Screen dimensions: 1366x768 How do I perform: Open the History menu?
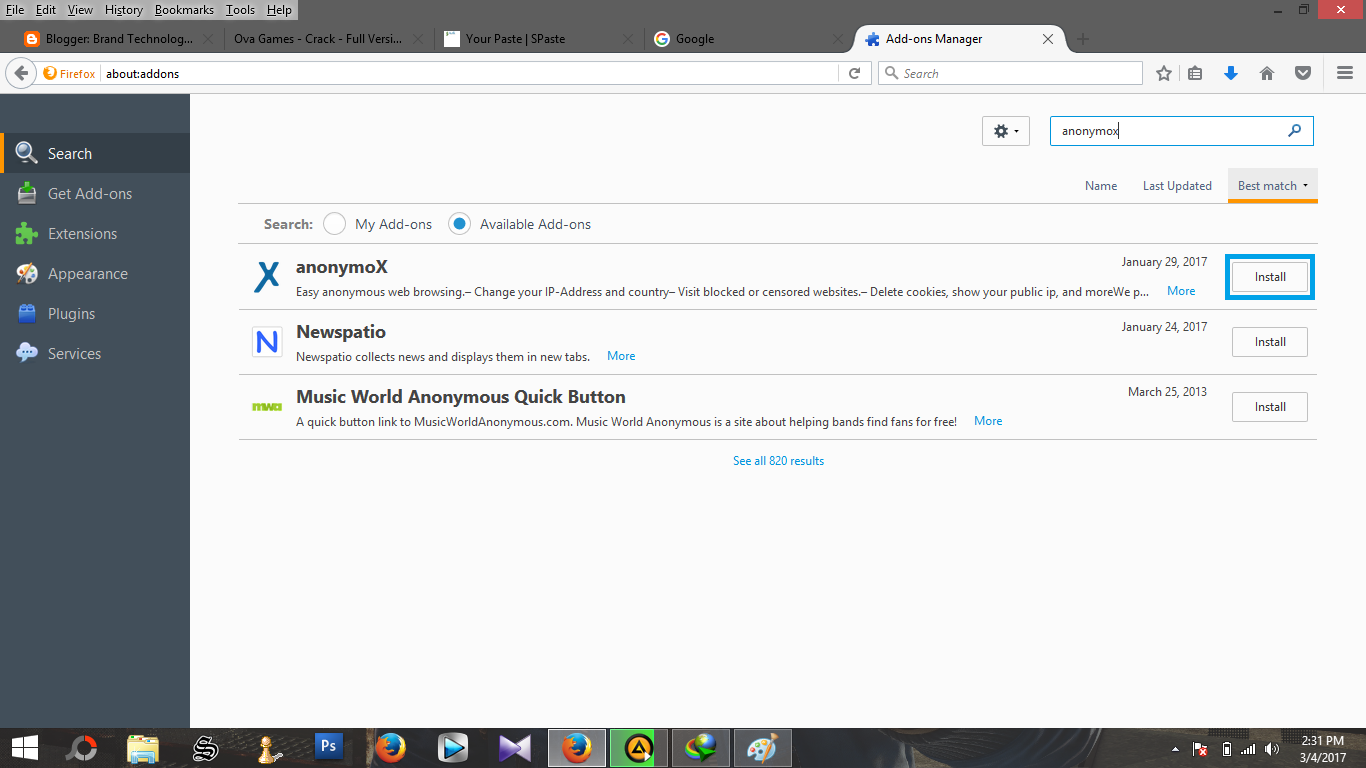124,10
